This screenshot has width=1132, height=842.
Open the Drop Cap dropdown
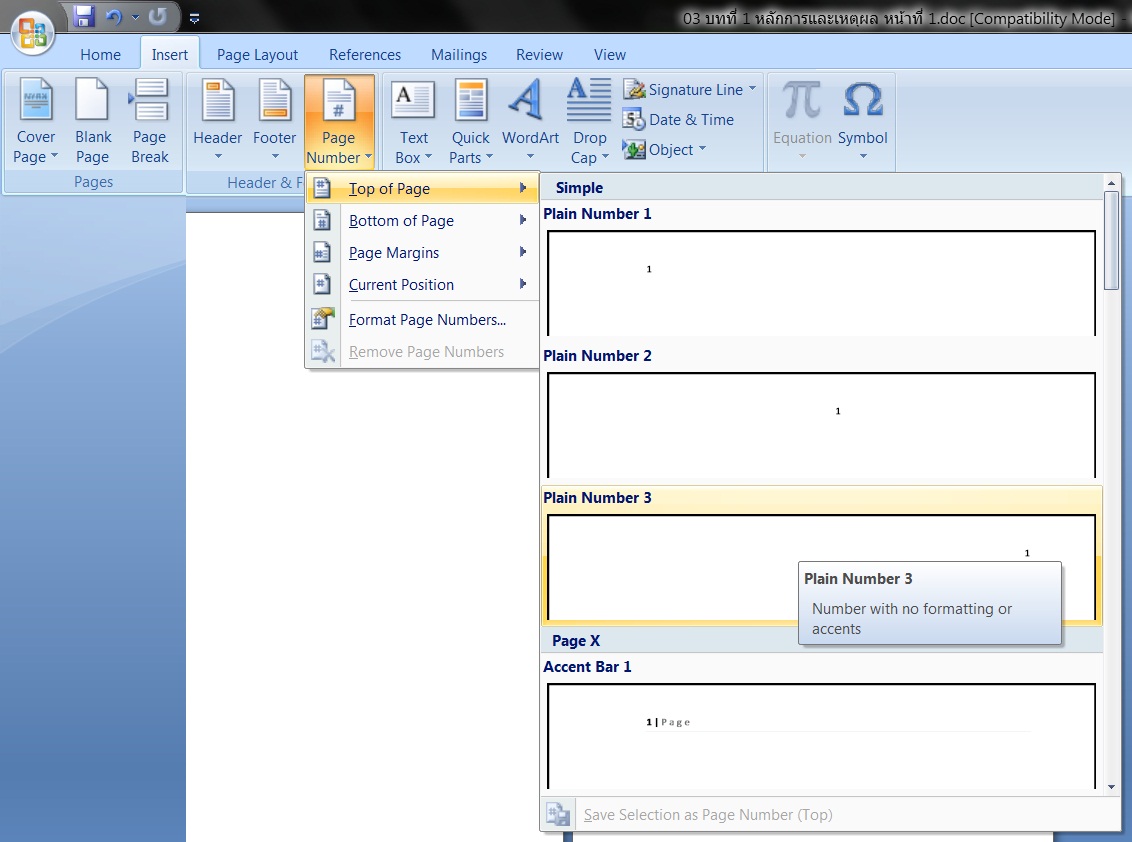589,122
